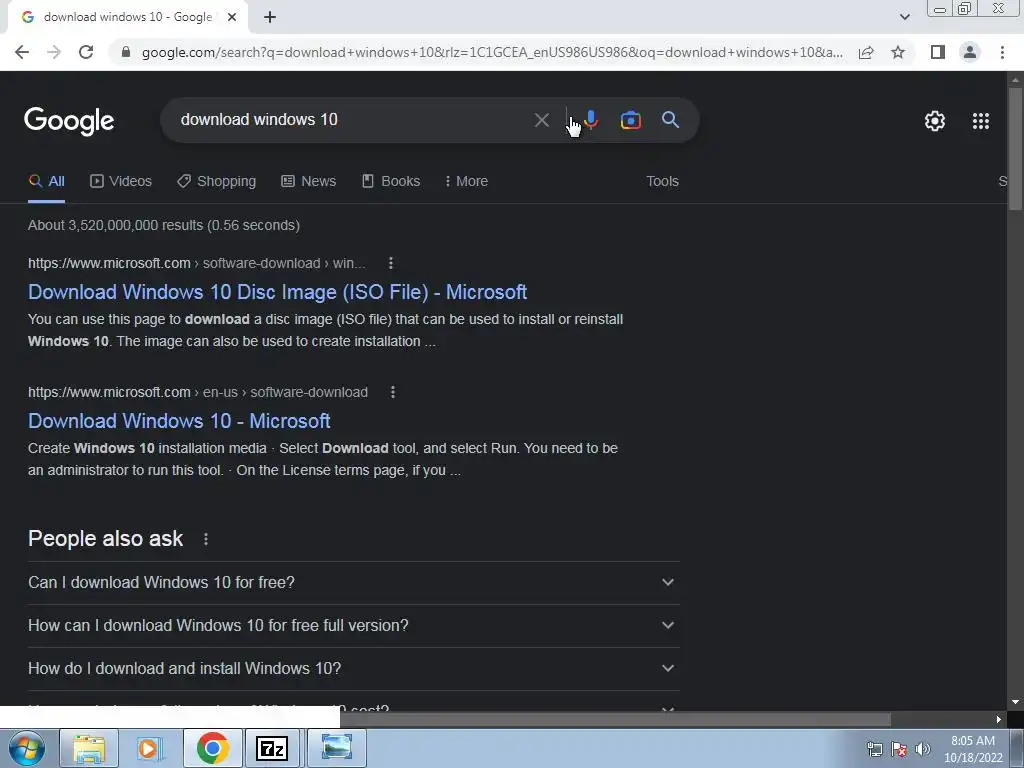Expand 'How can I download Windows 10 for free full version?'
This screenshot has width=1024, height=768.
click(x=353, y=626)
